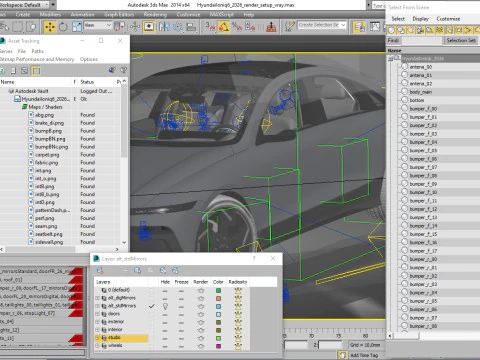Click the highlighted table view icon in Asset Tracking

coord(36,70)
